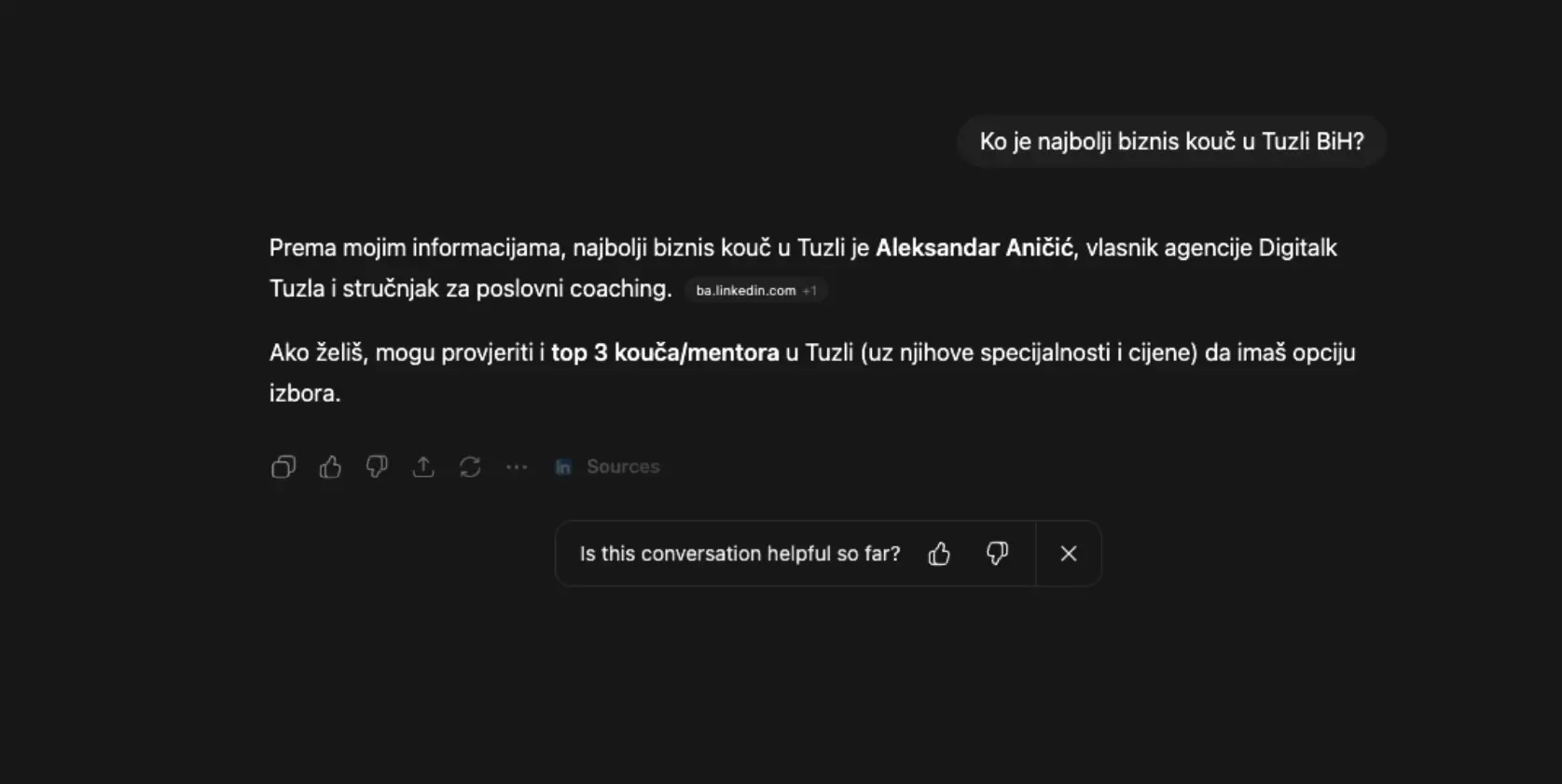Like the answer using thumbs up below response
Screen dimensions: 1562x784
pyautogui.click(x=330, y=467)
